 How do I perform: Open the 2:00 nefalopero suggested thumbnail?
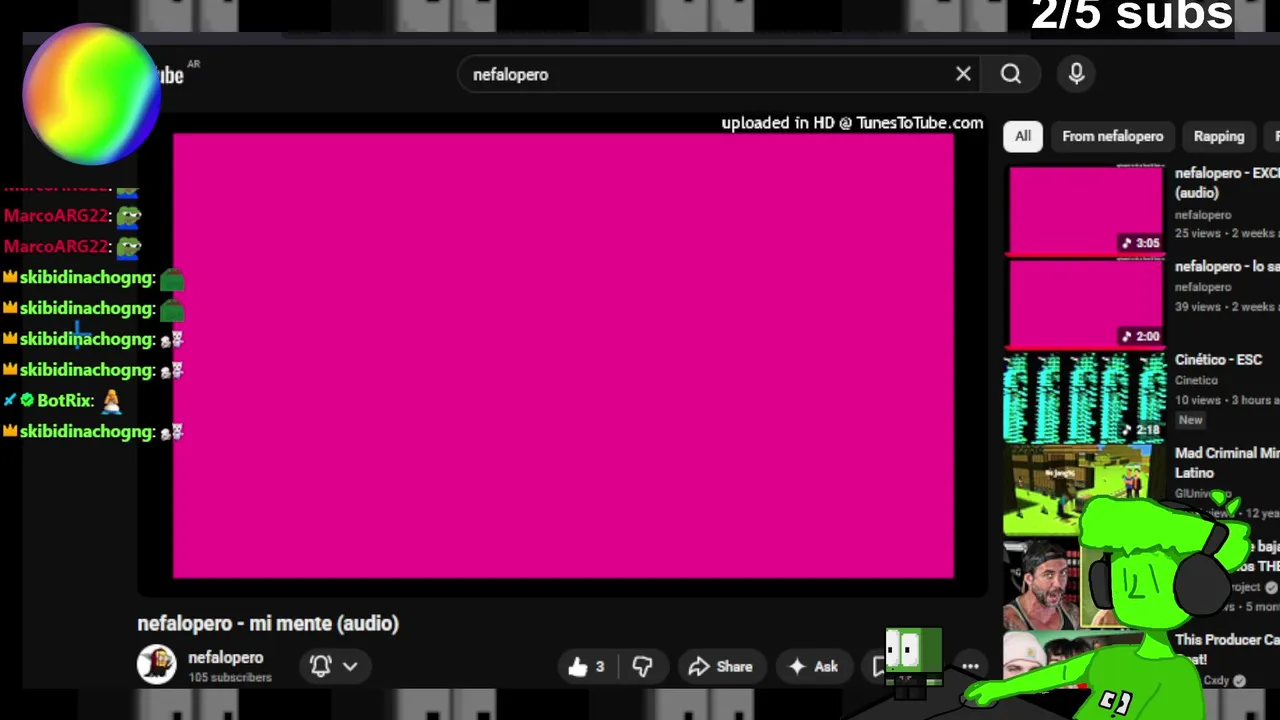tap(1085, 303)
